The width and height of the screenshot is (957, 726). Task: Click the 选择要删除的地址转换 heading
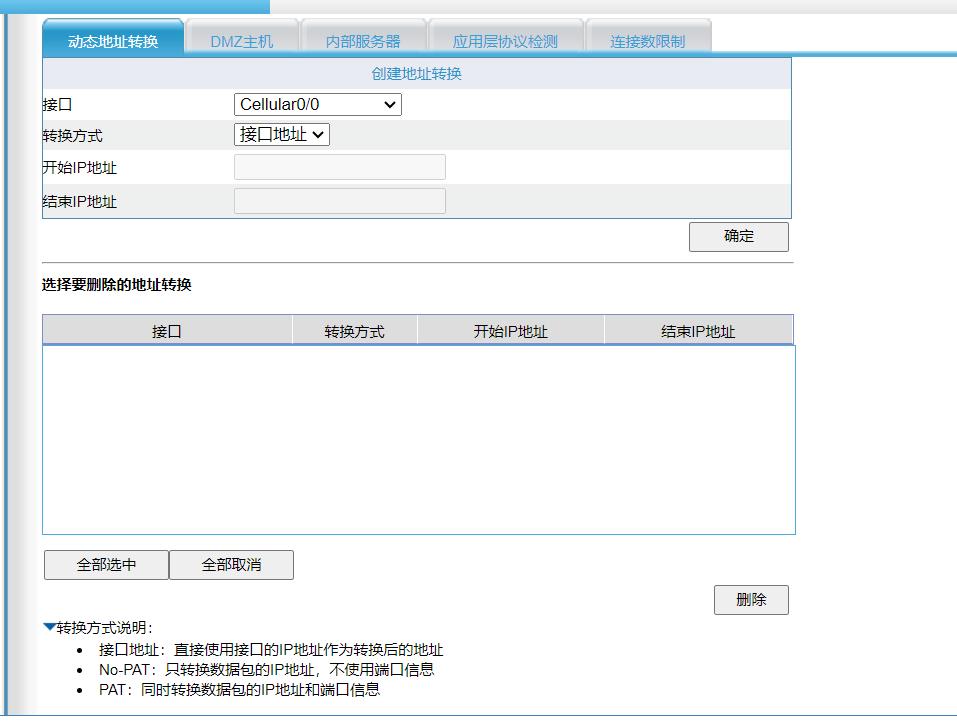(117, 284)
